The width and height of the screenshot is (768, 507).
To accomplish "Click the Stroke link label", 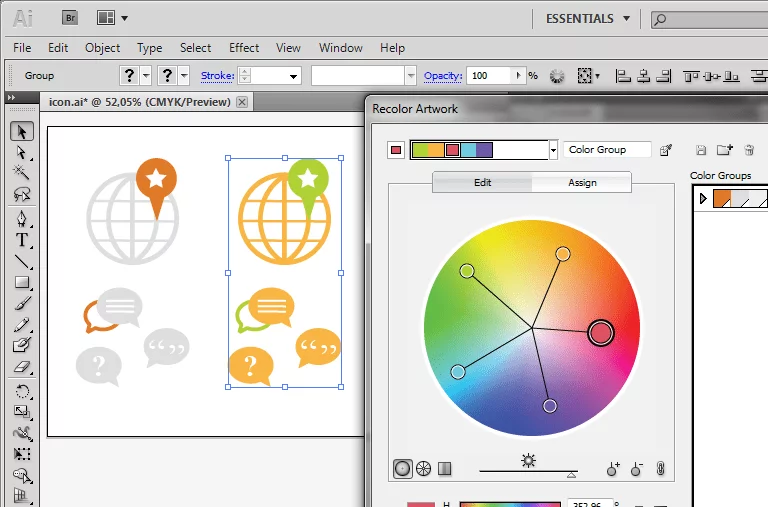I will tap(217, 75).
